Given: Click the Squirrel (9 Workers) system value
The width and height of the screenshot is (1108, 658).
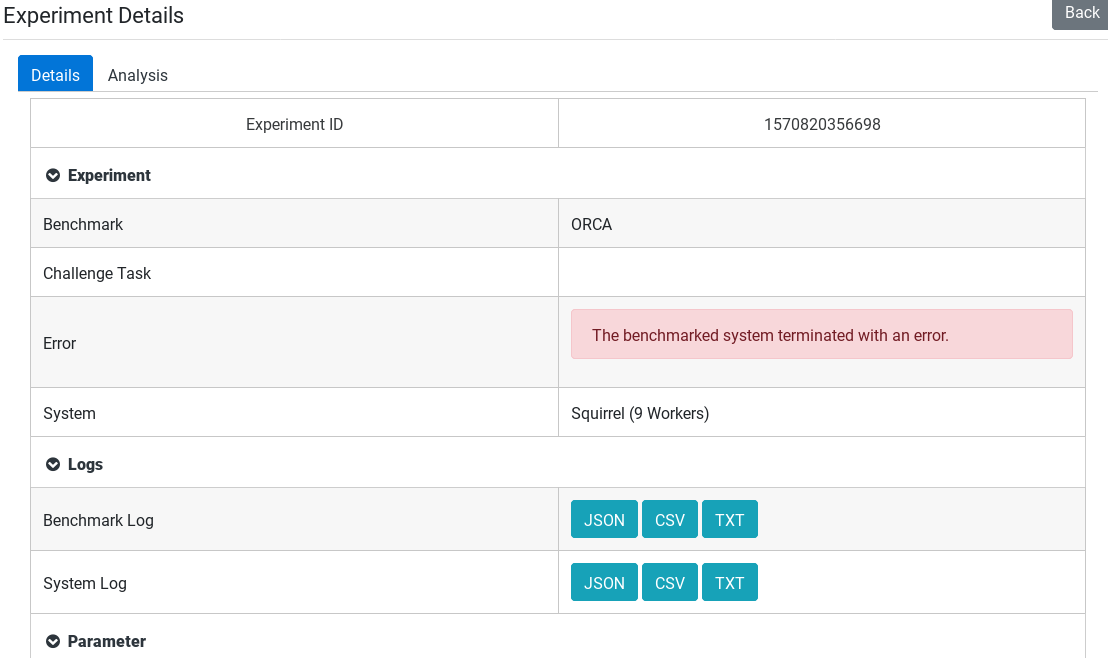Looking at the screenshot, I should [640, 413].
